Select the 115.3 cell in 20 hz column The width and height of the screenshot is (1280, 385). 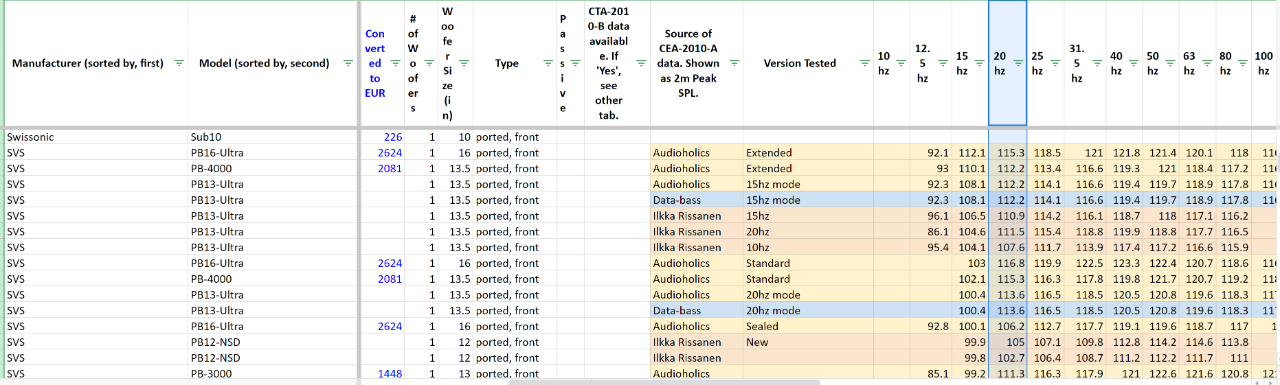1008,153
